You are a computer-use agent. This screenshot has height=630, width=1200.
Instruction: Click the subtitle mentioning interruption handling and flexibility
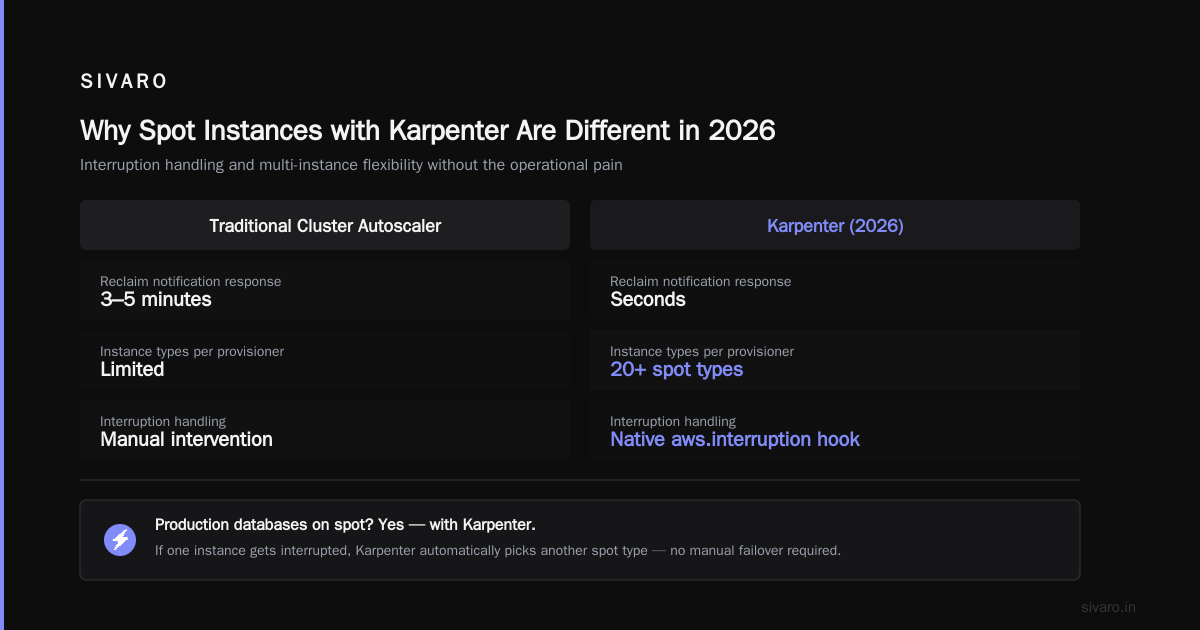point(351,165)
